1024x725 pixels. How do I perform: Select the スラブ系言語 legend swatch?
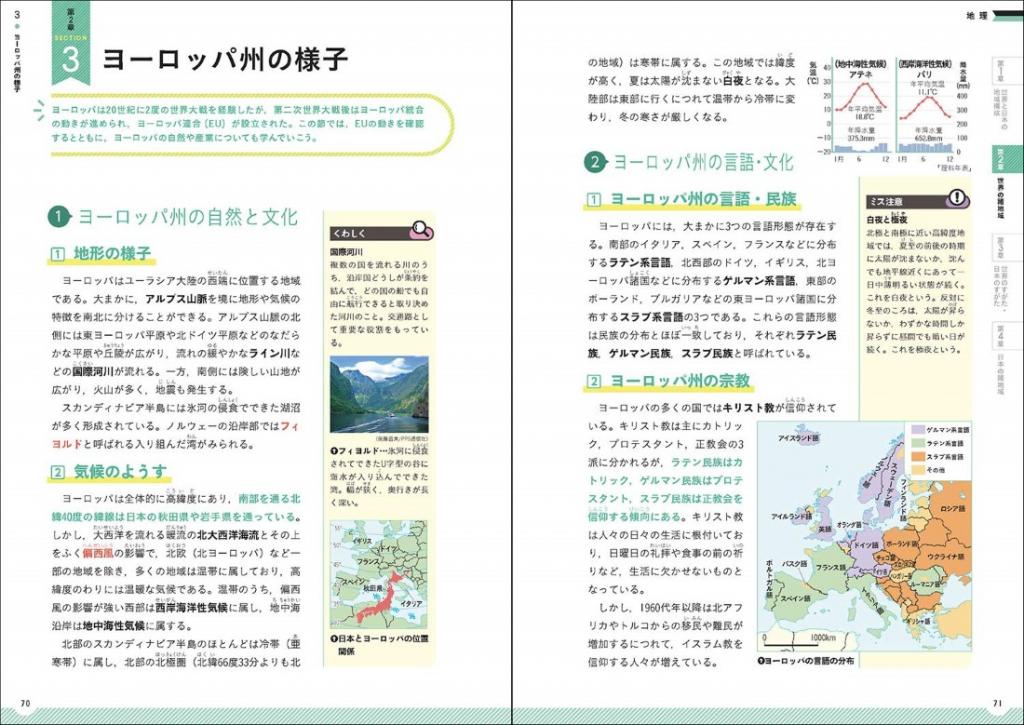[x=918, y=456]
